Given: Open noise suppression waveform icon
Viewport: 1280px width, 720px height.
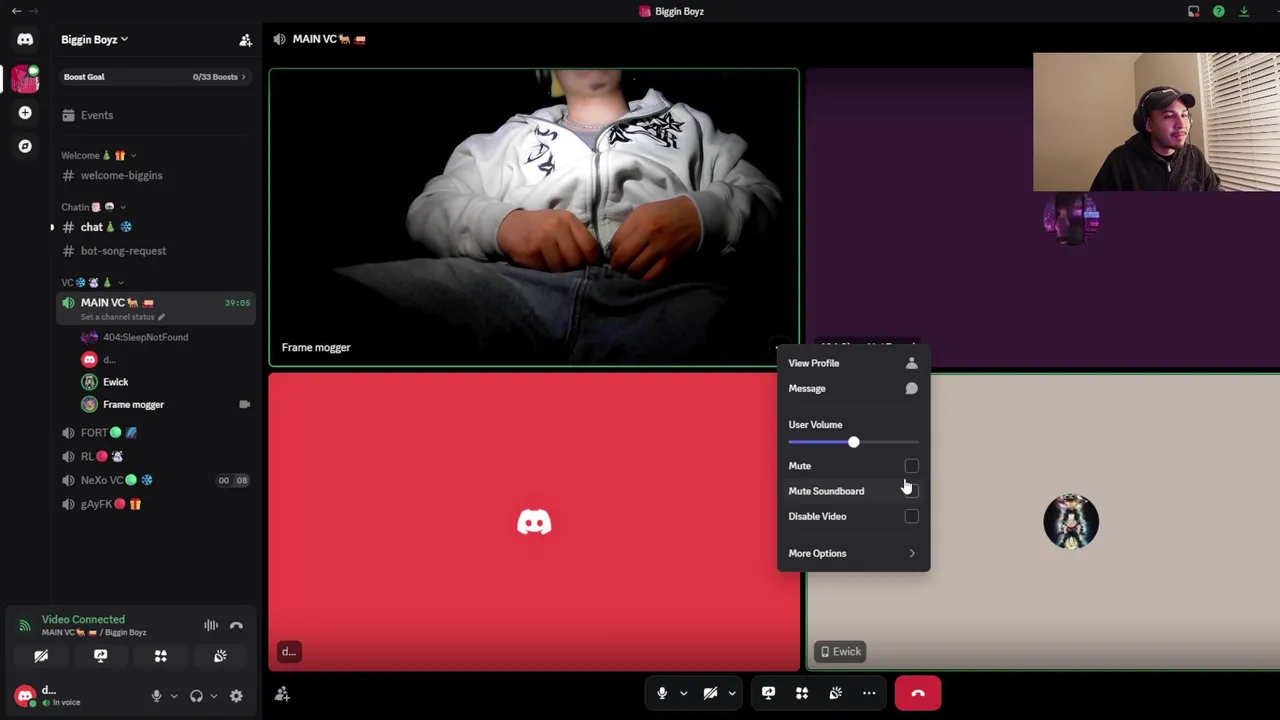Looking at the screenshot, I should [211, 625].
